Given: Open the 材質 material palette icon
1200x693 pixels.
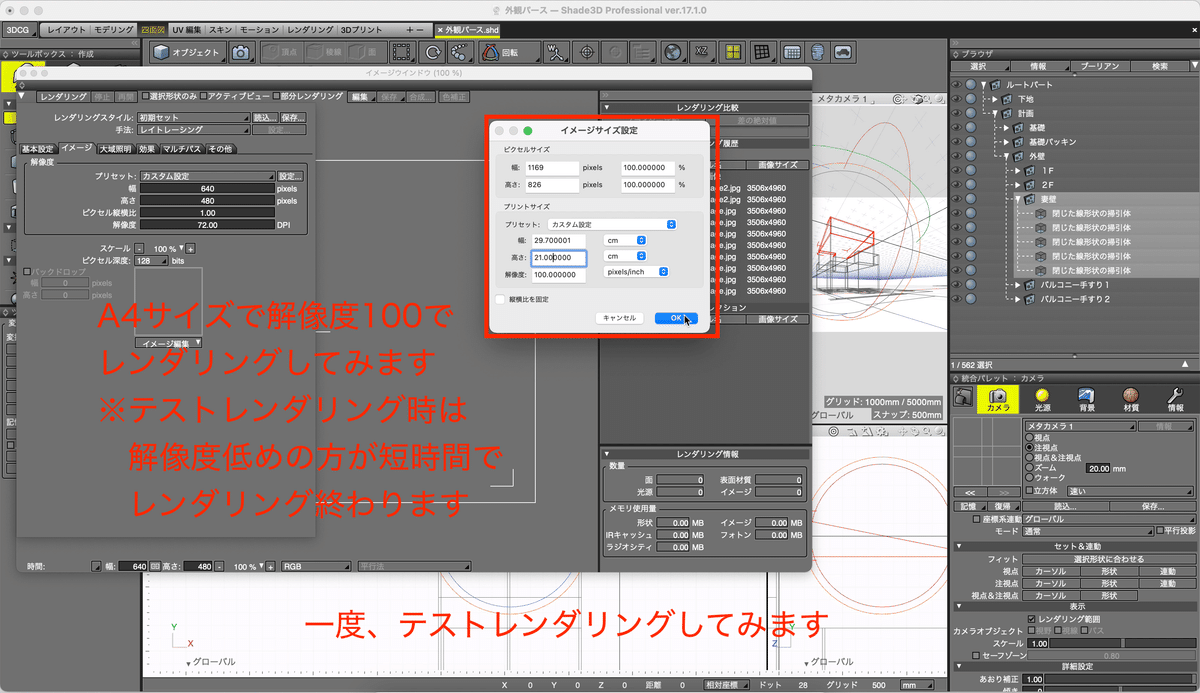Looking at the screenshot, I should pos(1131,400).
